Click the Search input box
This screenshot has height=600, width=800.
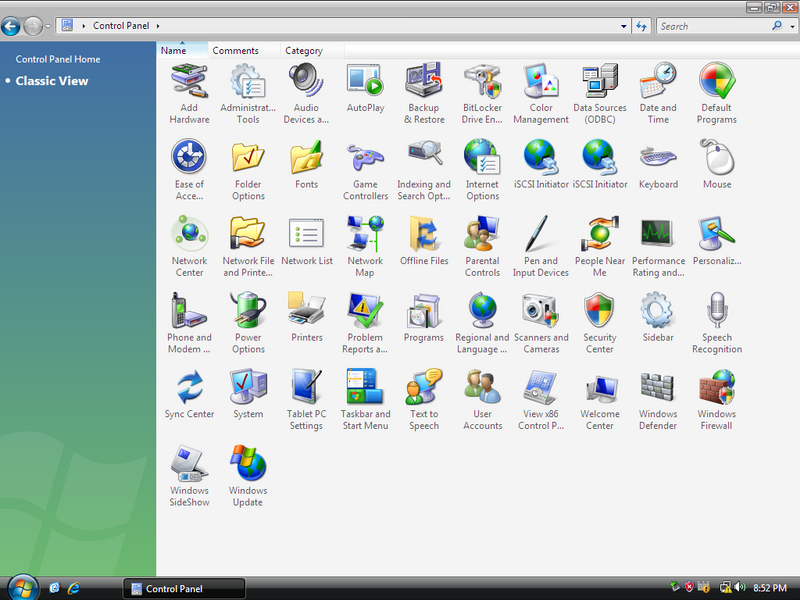[712, 26]
